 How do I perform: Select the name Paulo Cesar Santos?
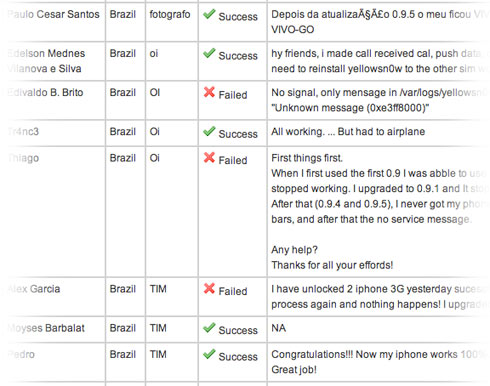click(x=53, y=14)
